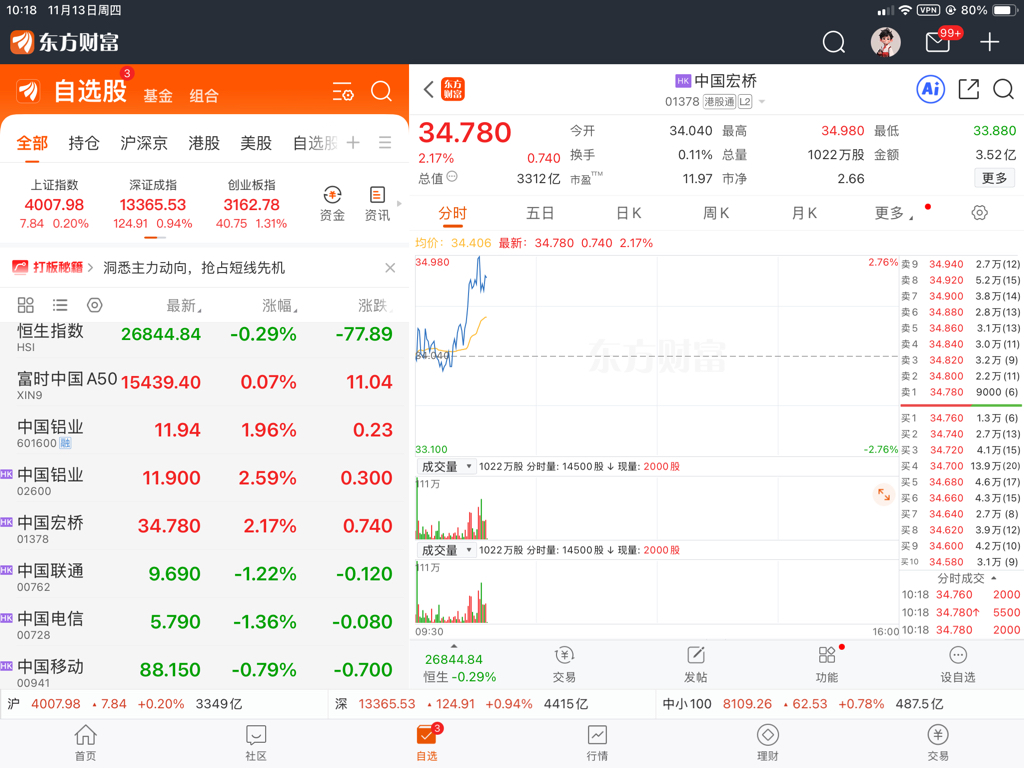Screen dimensions: 1024x768
Task: Close the 打板秘籍 promotion banner
Action: [x=390, y=268]
